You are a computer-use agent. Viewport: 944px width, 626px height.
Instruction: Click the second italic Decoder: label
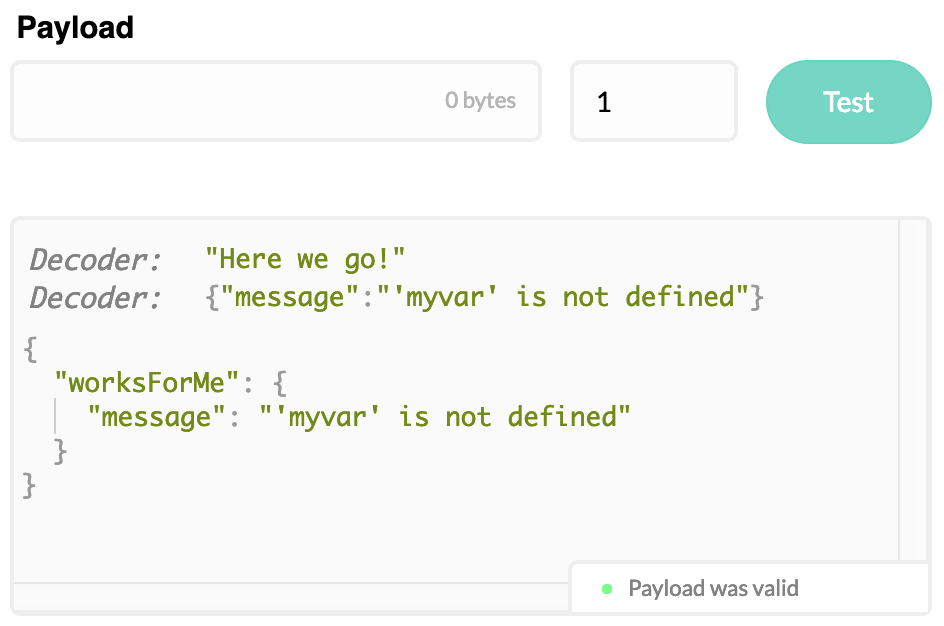point(95,298)
